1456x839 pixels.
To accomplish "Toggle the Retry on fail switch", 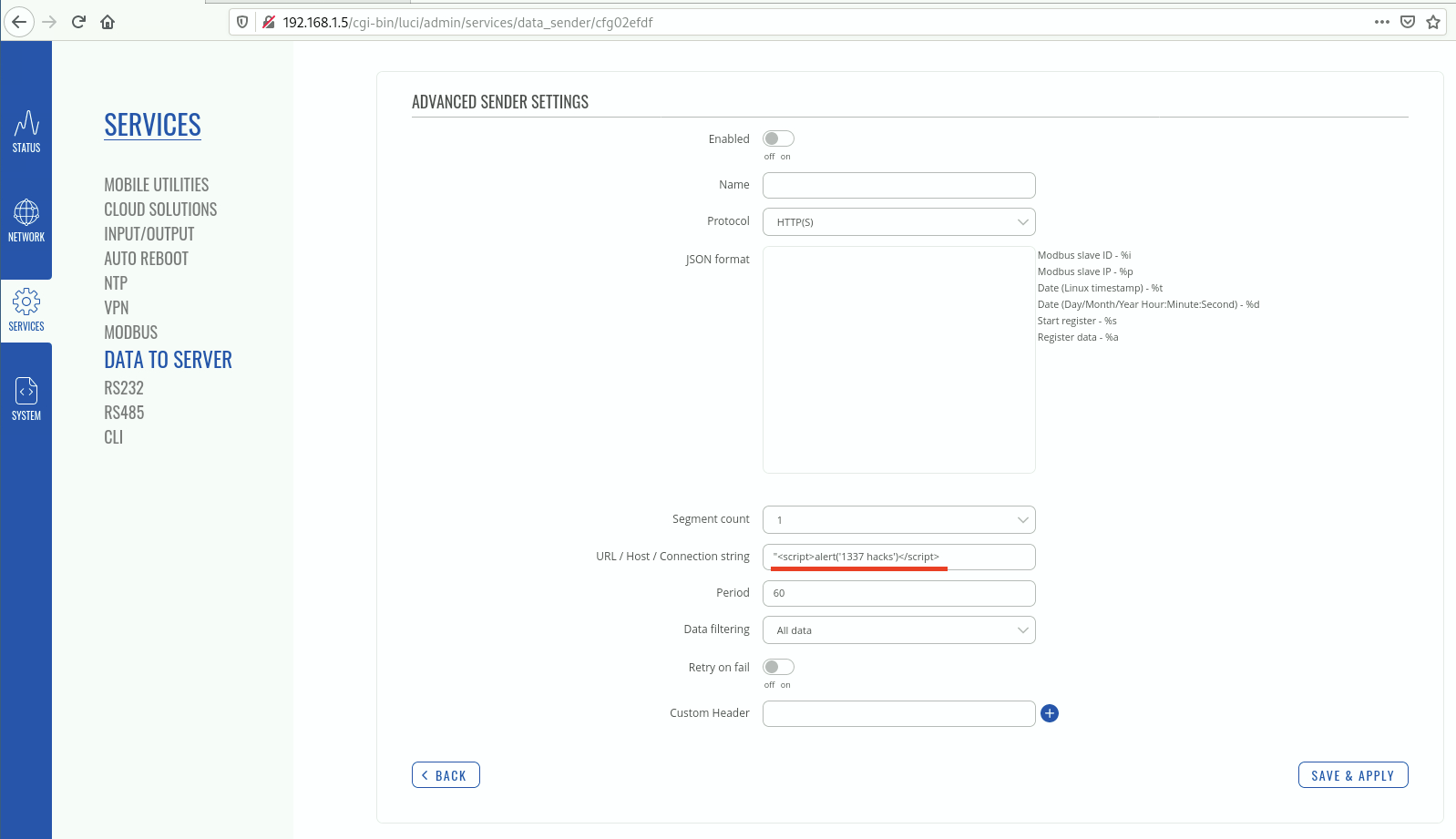I will pyautogui.click(x=778, y=667).
